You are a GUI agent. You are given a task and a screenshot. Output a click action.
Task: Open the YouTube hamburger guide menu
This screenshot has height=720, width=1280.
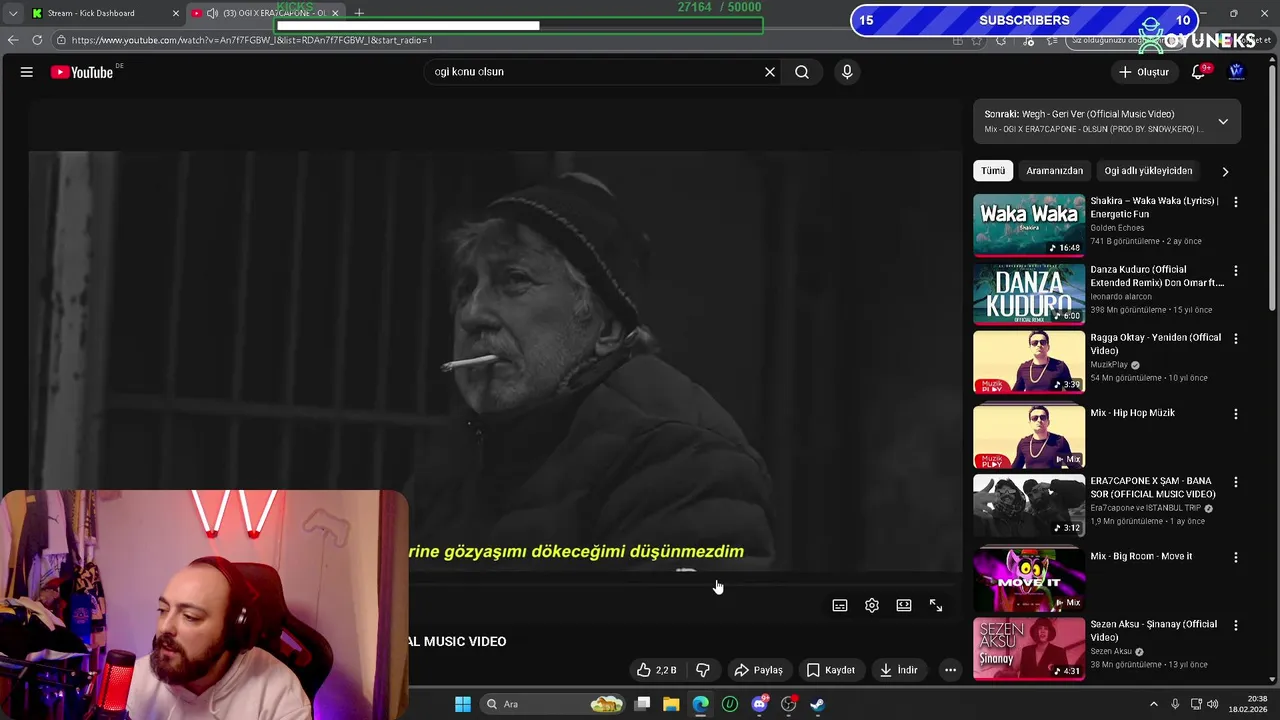pos(27,72)
